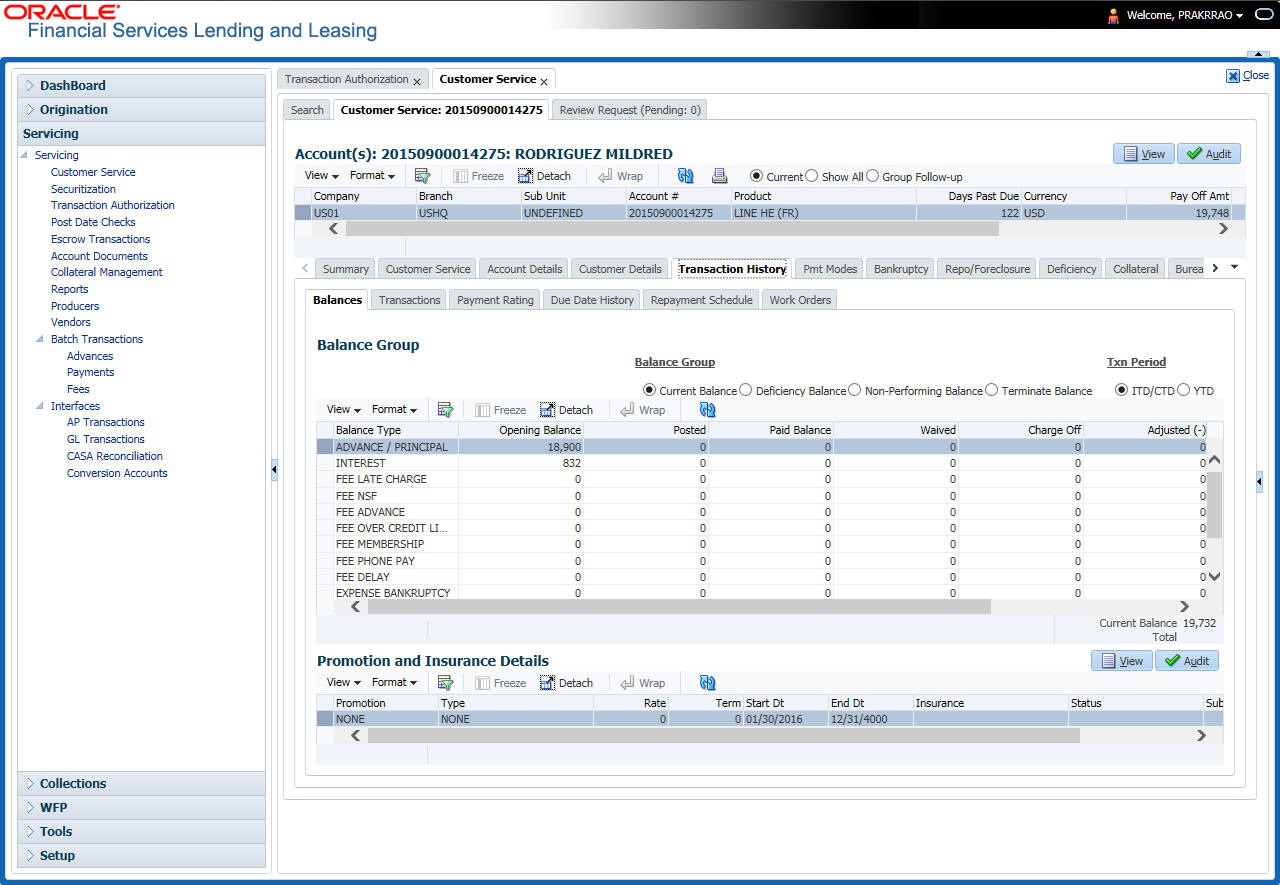
Task: Refresh the Promotion and Insurance Details table
Action: click(x=707, y=683)
